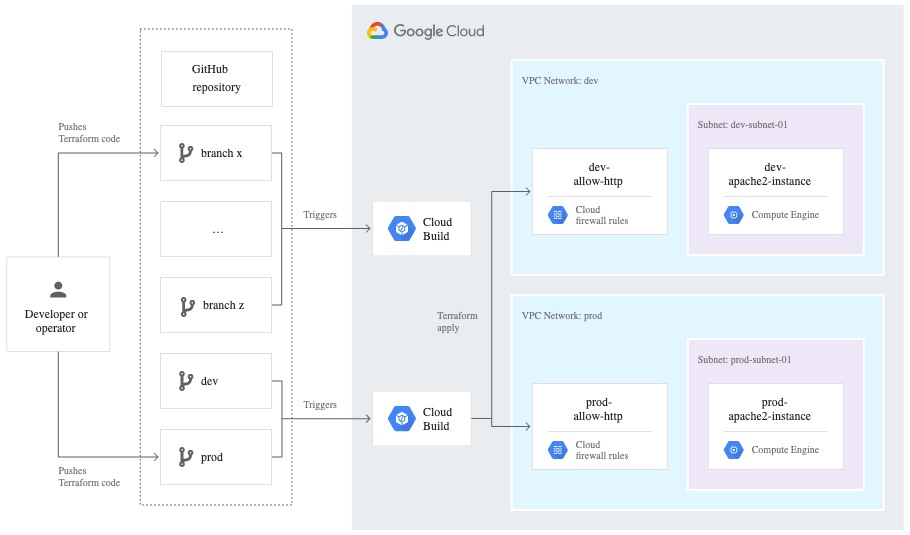Click 'Compute Engine' text in dev subnet
The height and width of the screenshot is (535, 910).
tap(785, 215)
